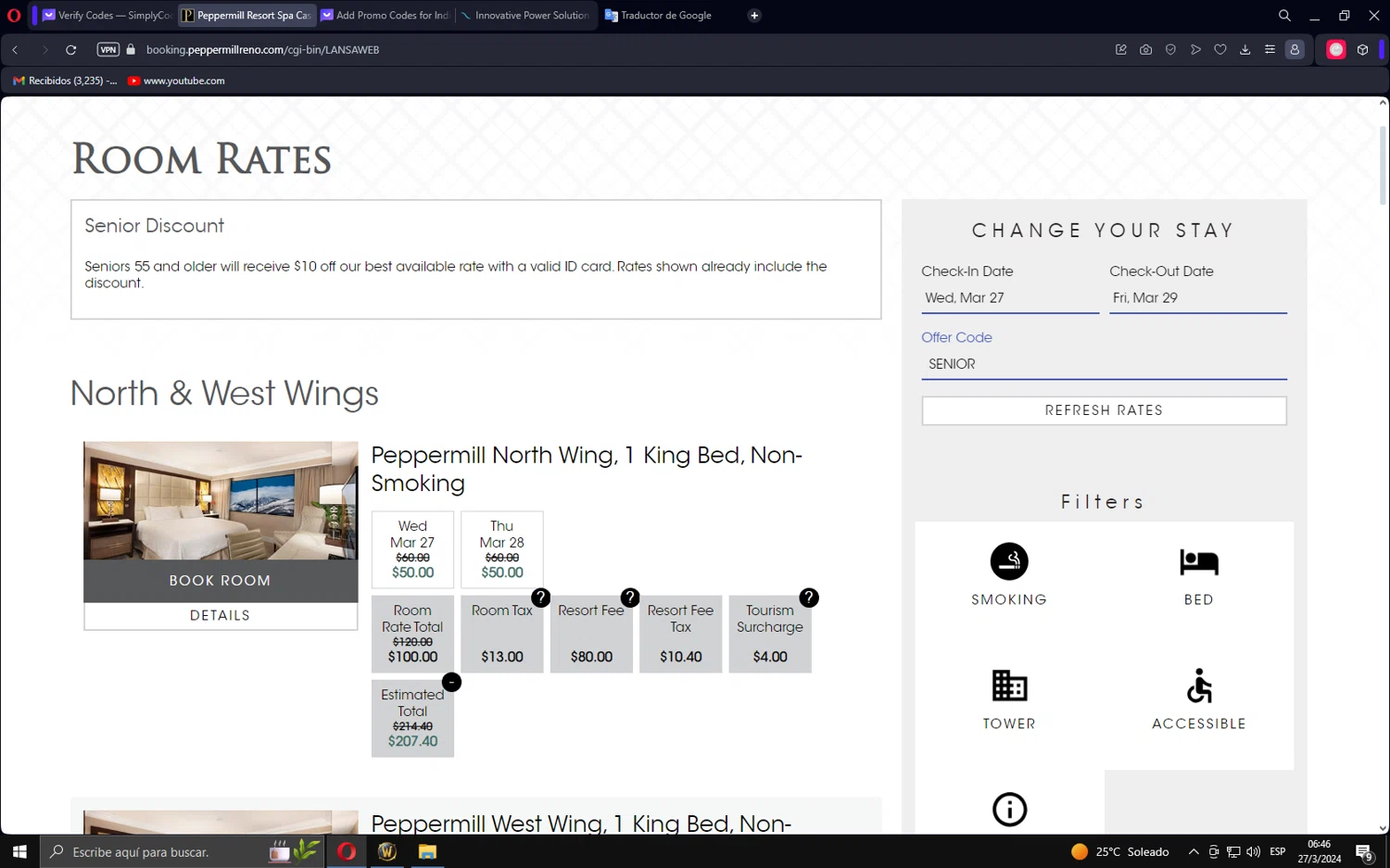Show help for Room Tax
The image size is (1390, 868).
(541, 598)
